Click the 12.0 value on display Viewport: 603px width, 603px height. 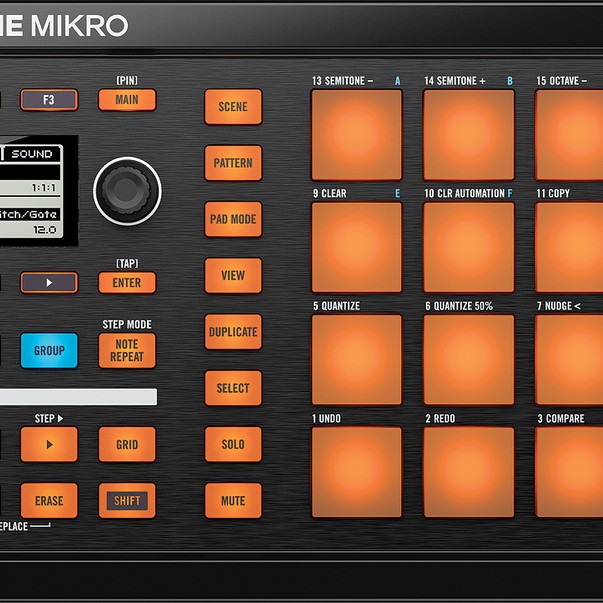45,230
